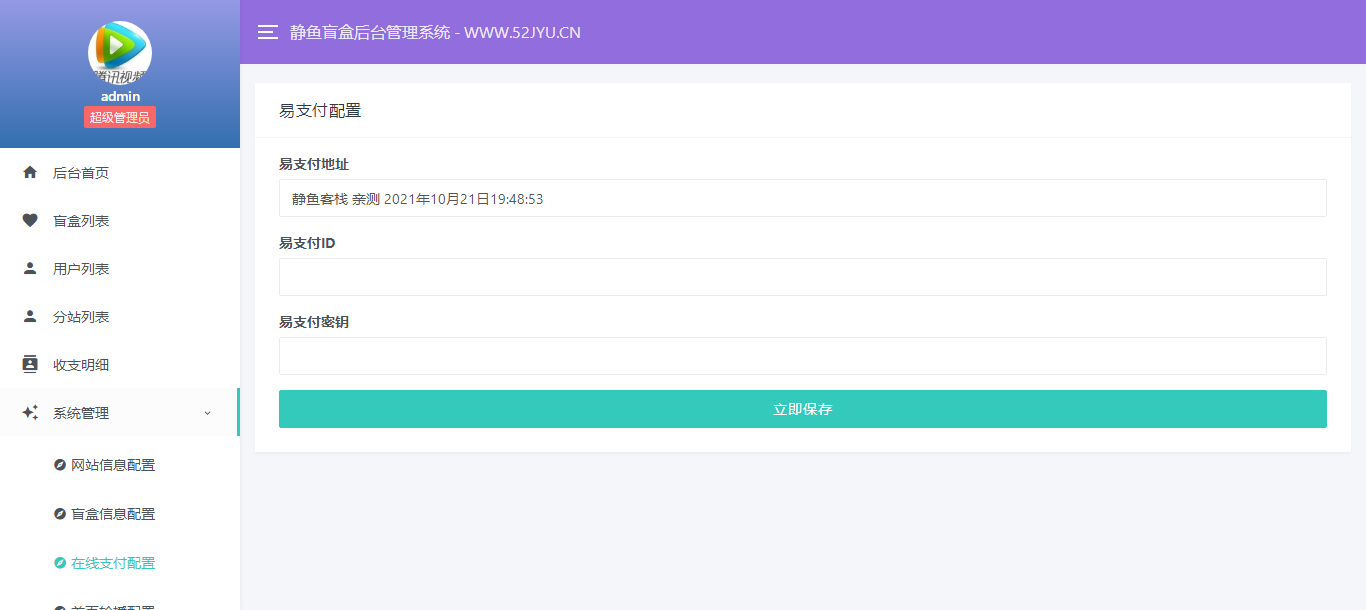Click the compass icon beside 盲盒信息配置
The width and height of the screenshot is (1366, 610).
tap(59, 514)
